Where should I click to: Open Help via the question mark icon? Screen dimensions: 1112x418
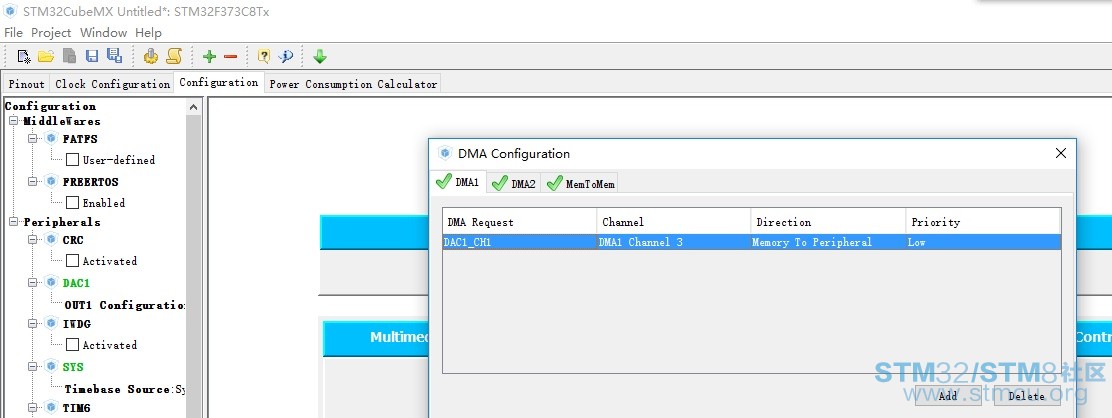pos(264,56)
